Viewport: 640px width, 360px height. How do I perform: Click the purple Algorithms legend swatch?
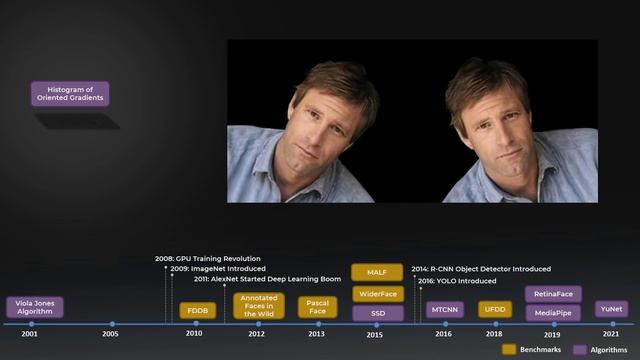pyautogui.click(x=580, y=350)
